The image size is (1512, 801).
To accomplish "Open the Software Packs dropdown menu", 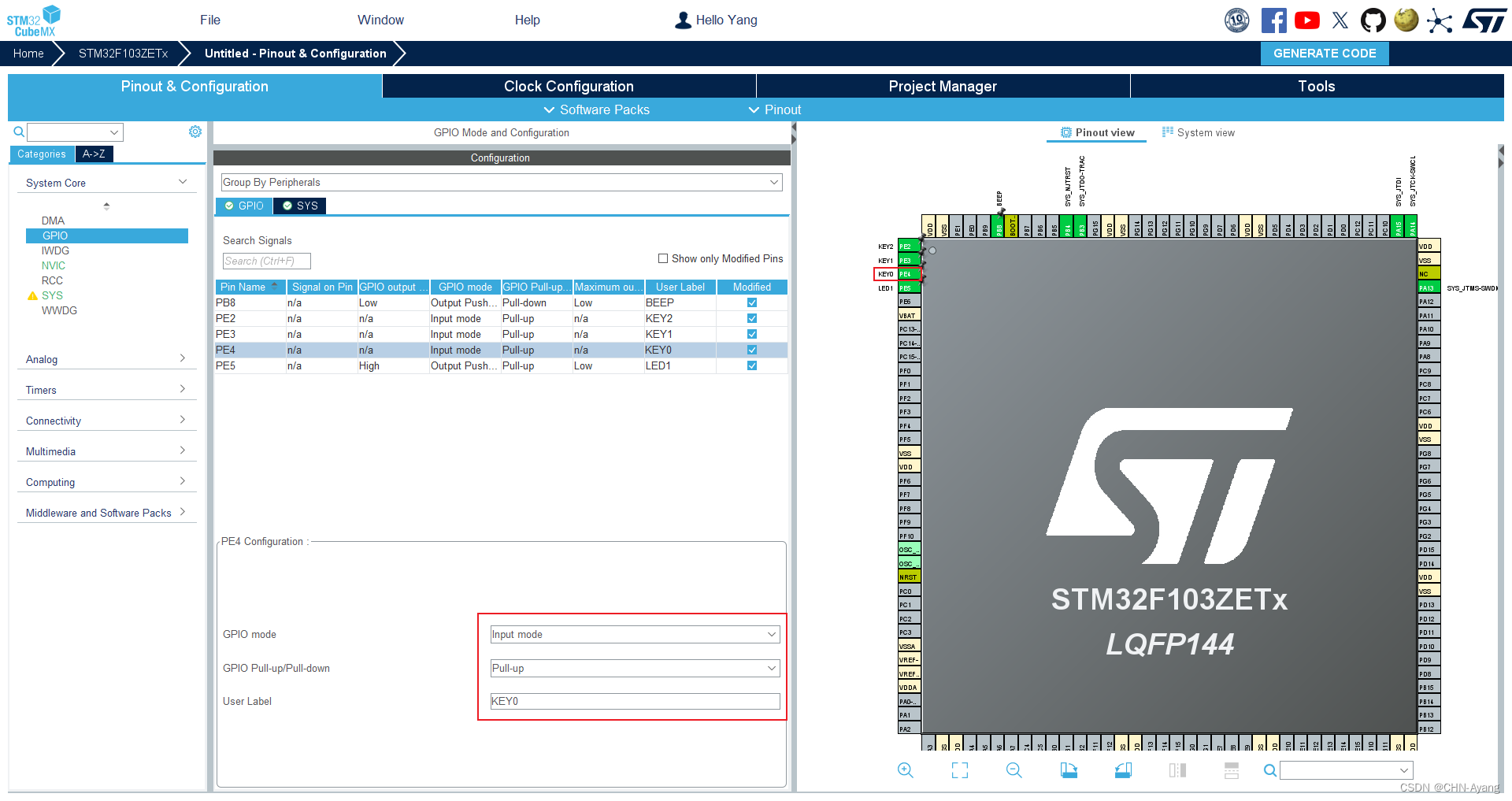I will point(597,109).
